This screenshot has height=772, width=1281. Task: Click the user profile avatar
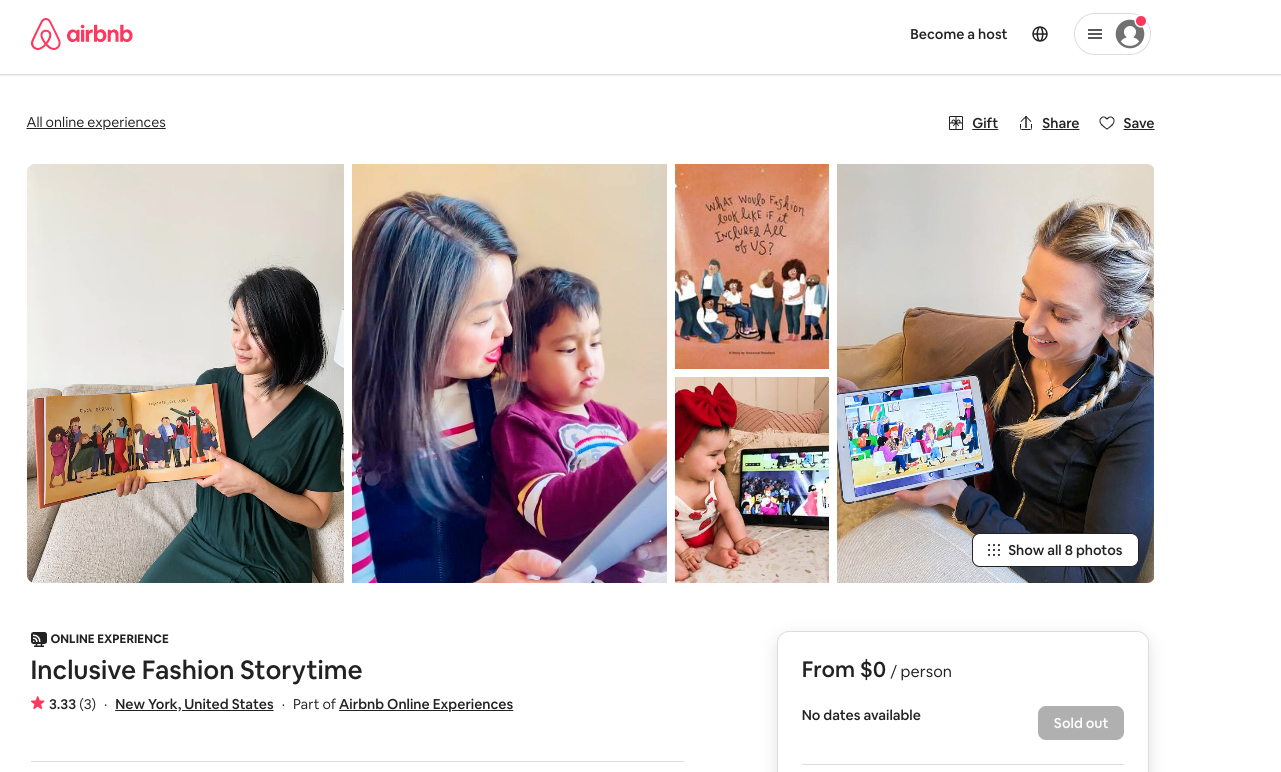(x=1130, y=34)
